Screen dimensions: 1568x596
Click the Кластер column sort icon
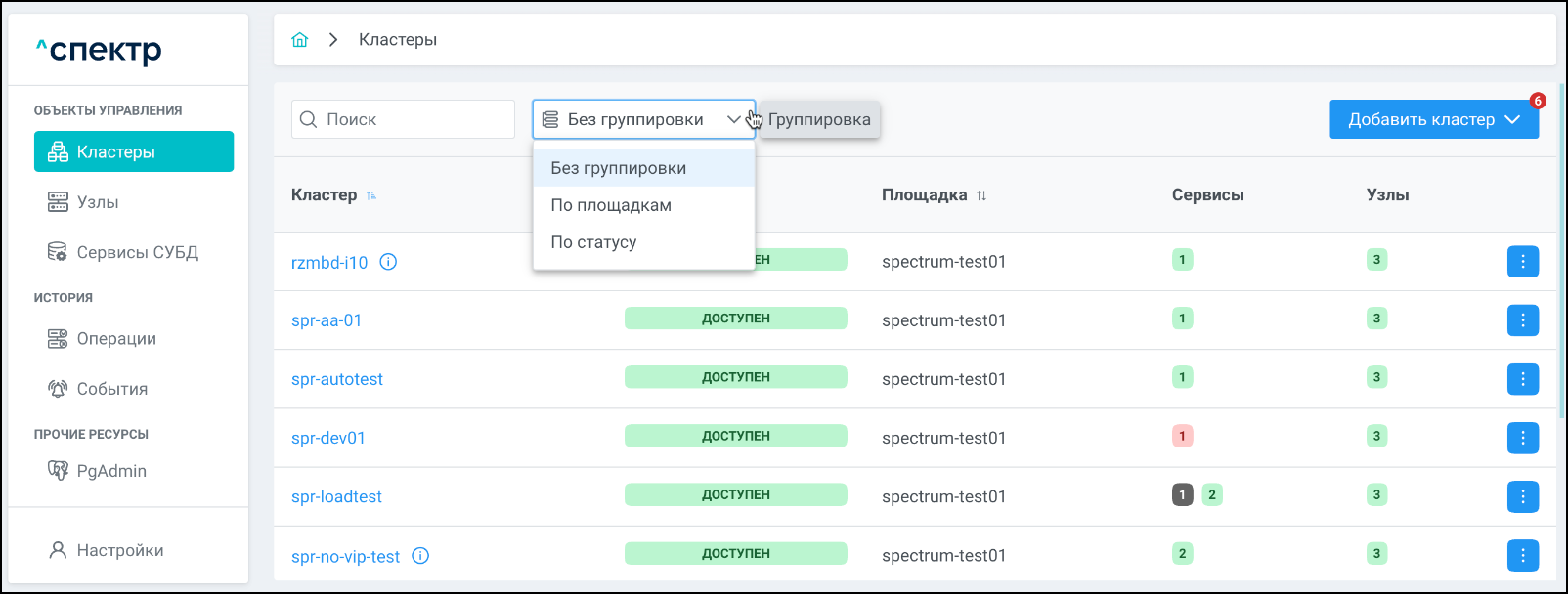[x=371, y=195]
